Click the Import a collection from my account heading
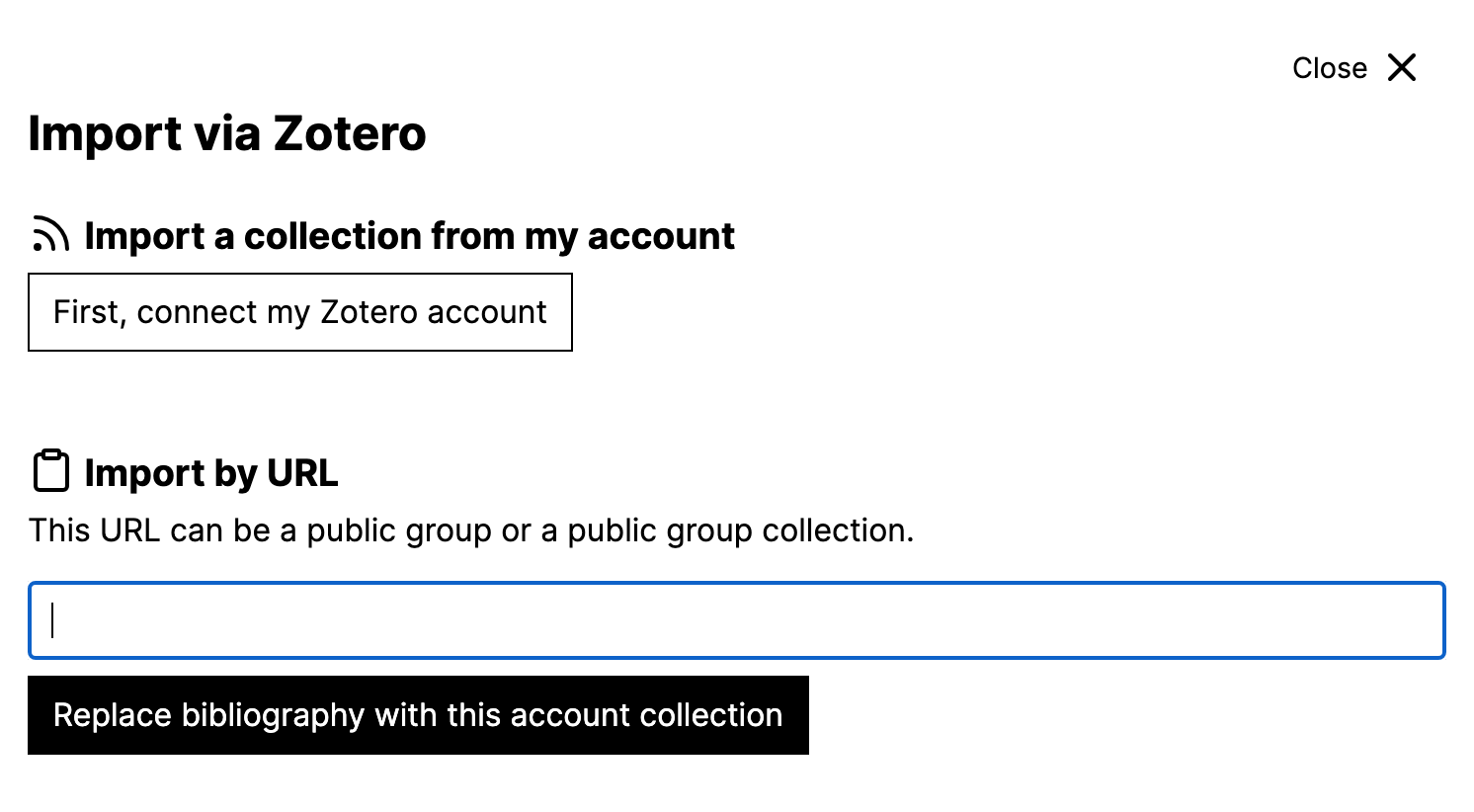1474x812 pixels. click(409, 235)
